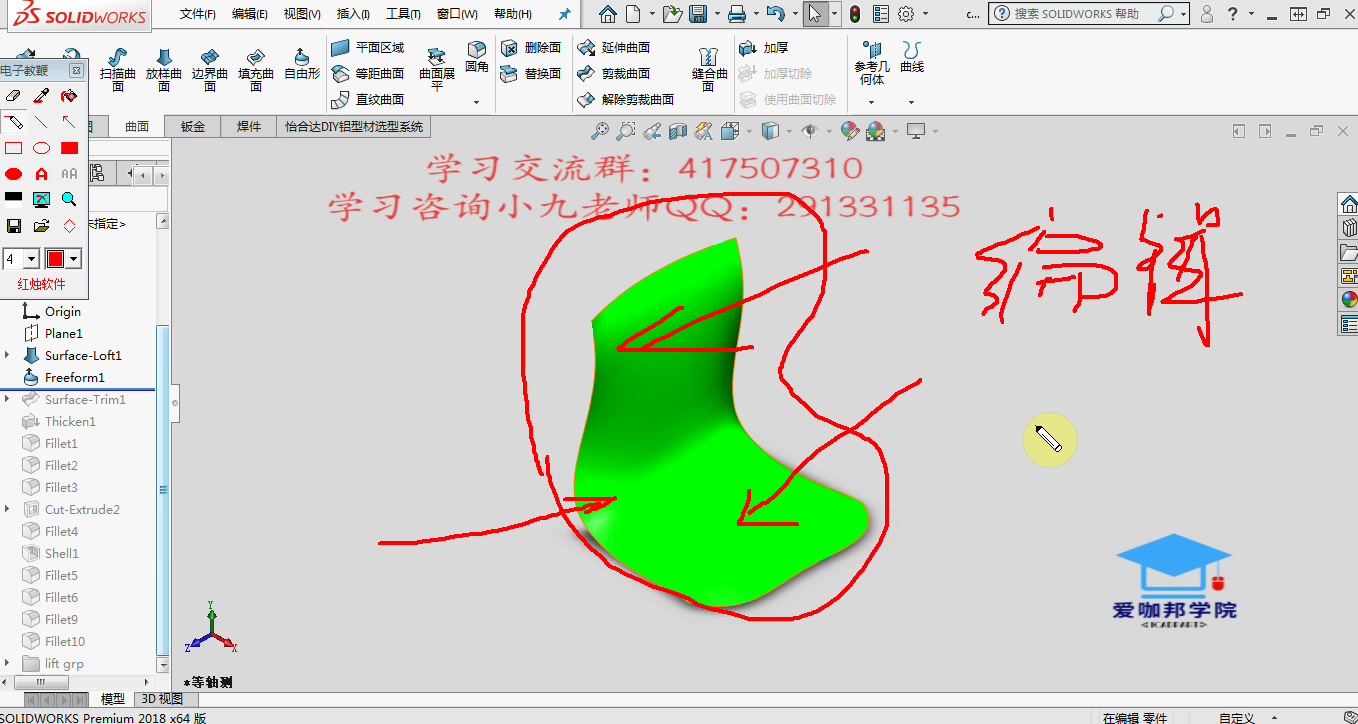Viewport: 1358px width, 724px height.
Task: Click the Swept Surface (扫描曲面) tool
Action: 118,69
